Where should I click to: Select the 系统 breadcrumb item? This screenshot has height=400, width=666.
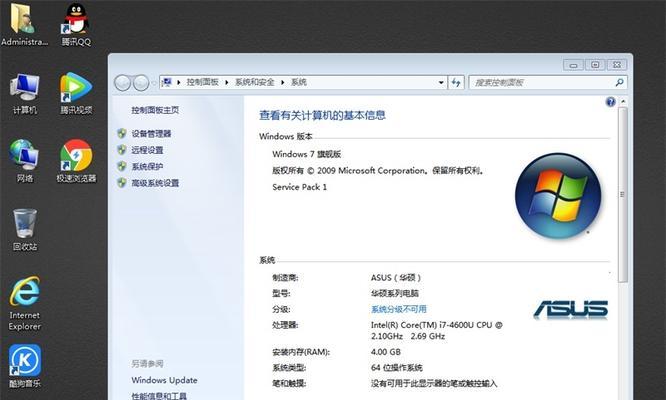tap(299, 82)
